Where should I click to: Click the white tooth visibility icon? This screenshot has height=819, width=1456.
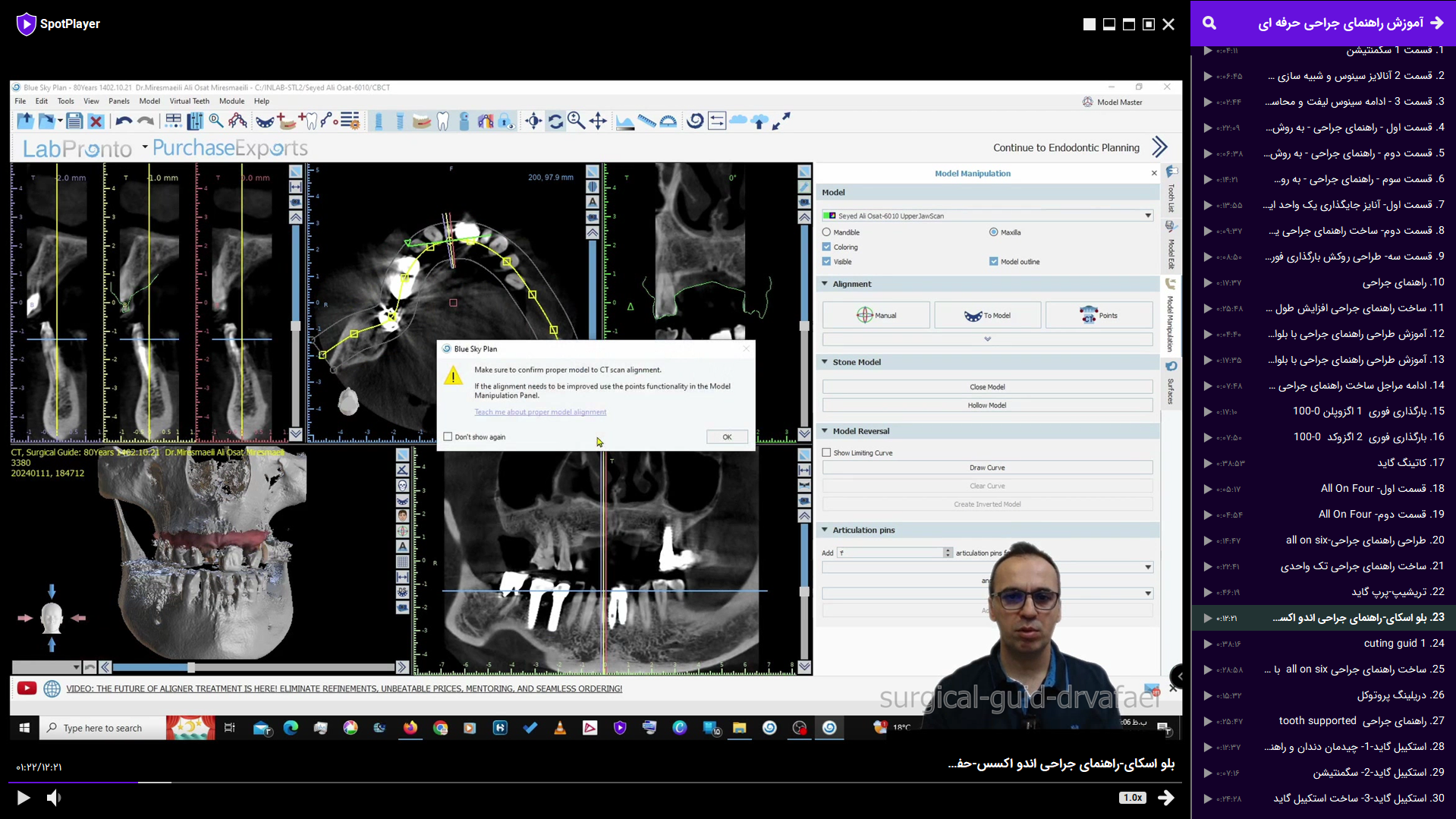(x=443, y=121)
